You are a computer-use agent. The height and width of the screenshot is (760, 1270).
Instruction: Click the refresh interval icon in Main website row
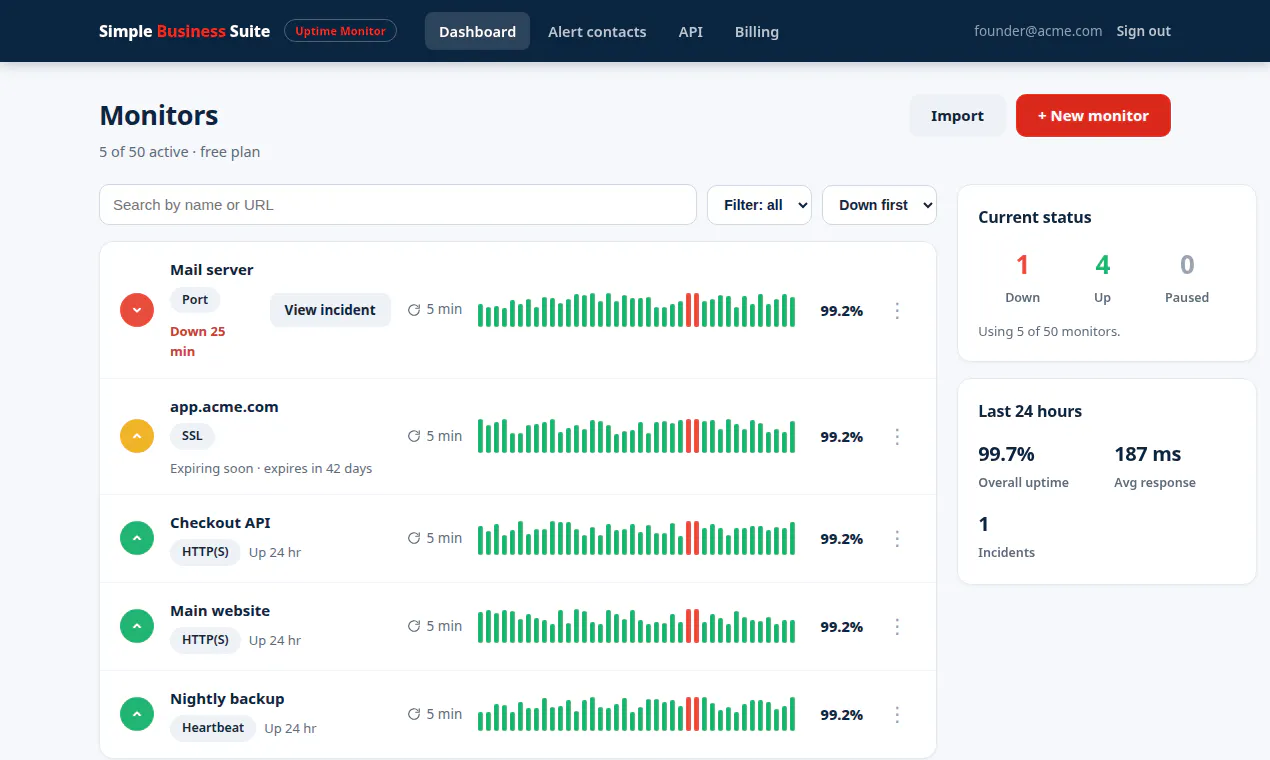coord(414,626)
